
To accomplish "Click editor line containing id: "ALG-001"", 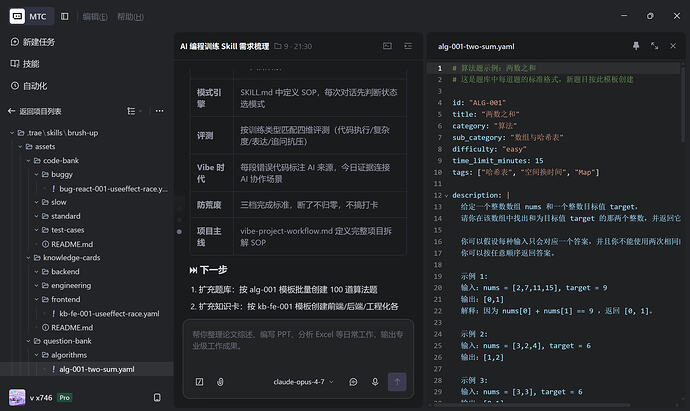I will (479, 103).
